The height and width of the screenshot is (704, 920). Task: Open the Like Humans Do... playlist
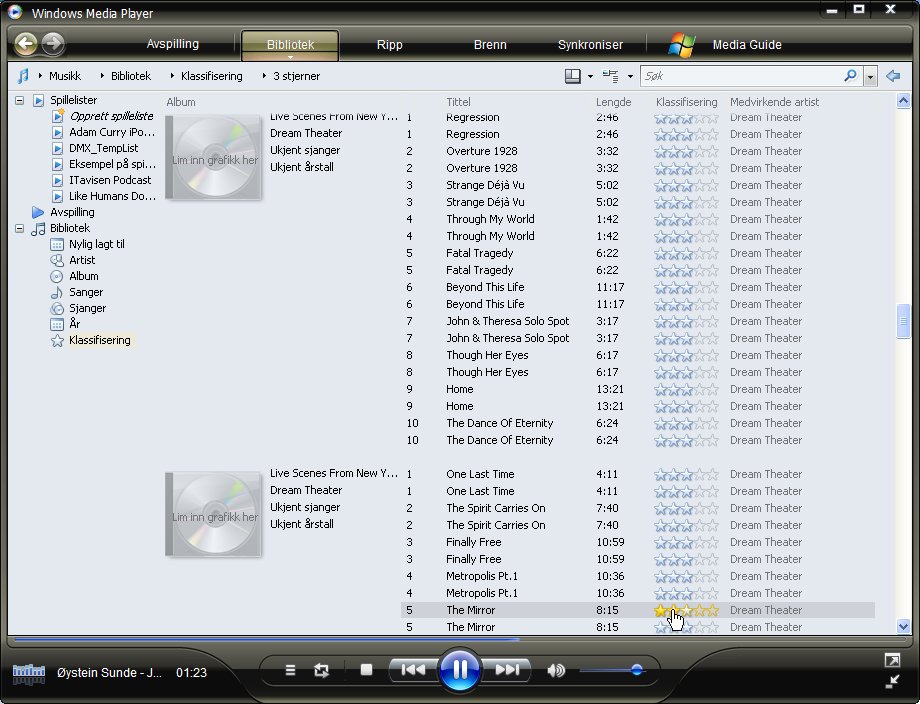[x=112, y=196]
